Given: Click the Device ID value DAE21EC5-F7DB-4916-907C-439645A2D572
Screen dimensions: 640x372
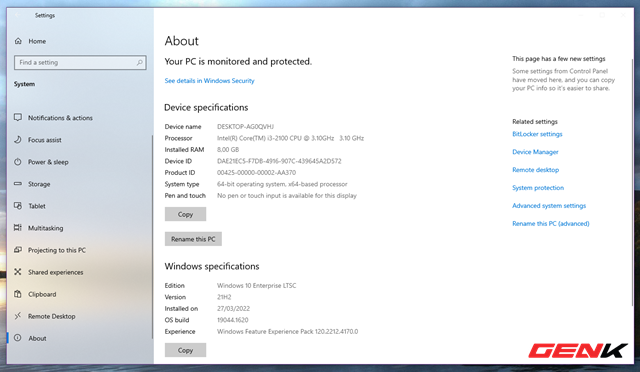Looking at the screenshot, I should tap(279, 161).
